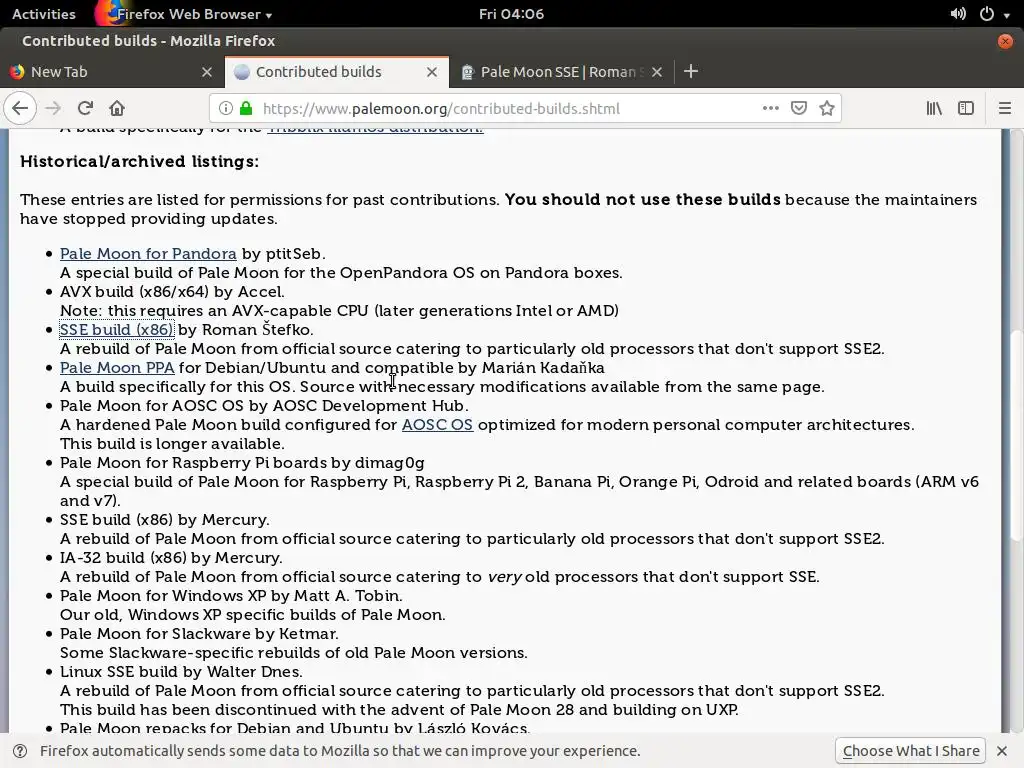Click the bold 'You should not use these builds' text

coord(643,199)
